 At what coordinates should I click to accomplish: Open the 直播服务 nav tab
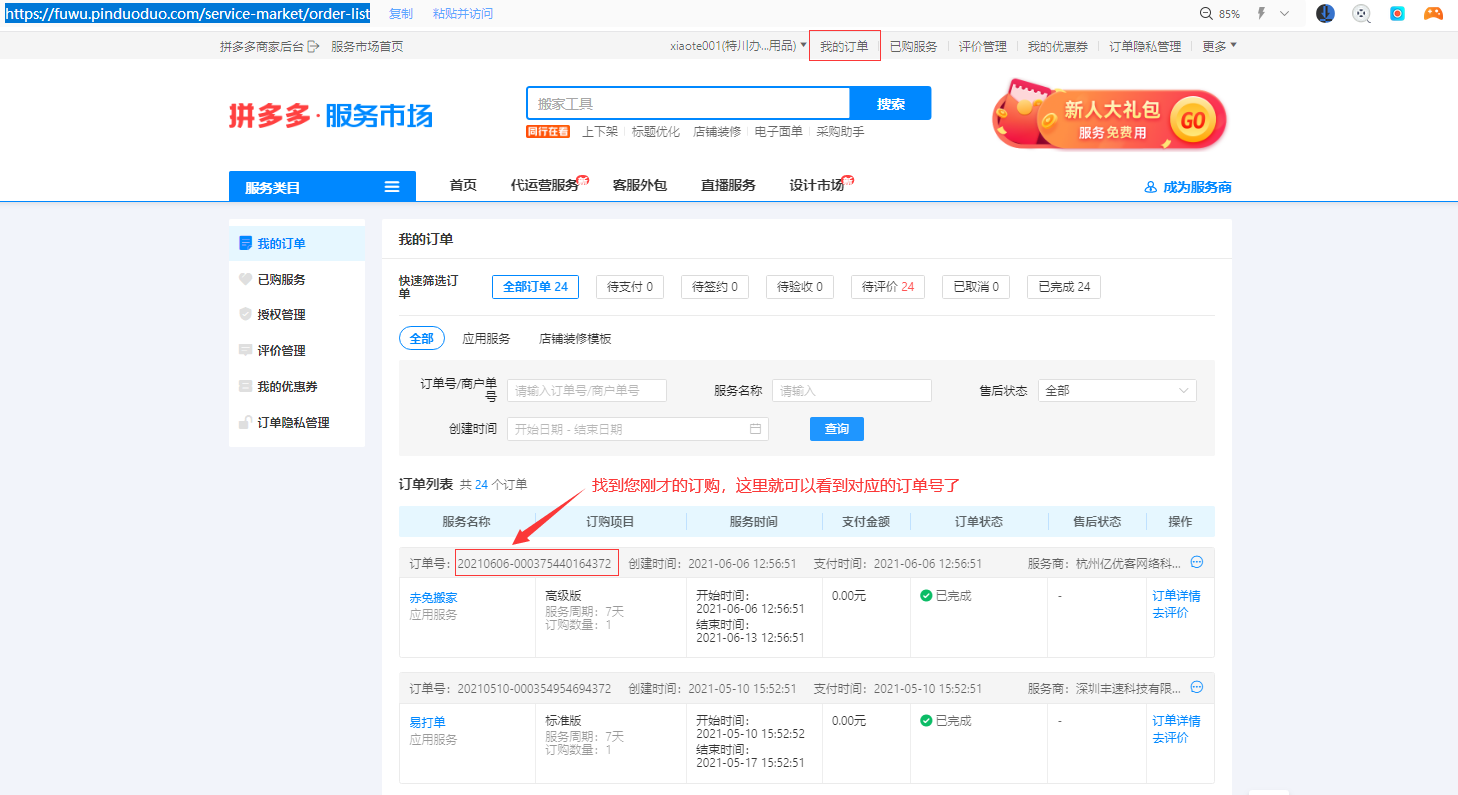click(x=728, y=185)
